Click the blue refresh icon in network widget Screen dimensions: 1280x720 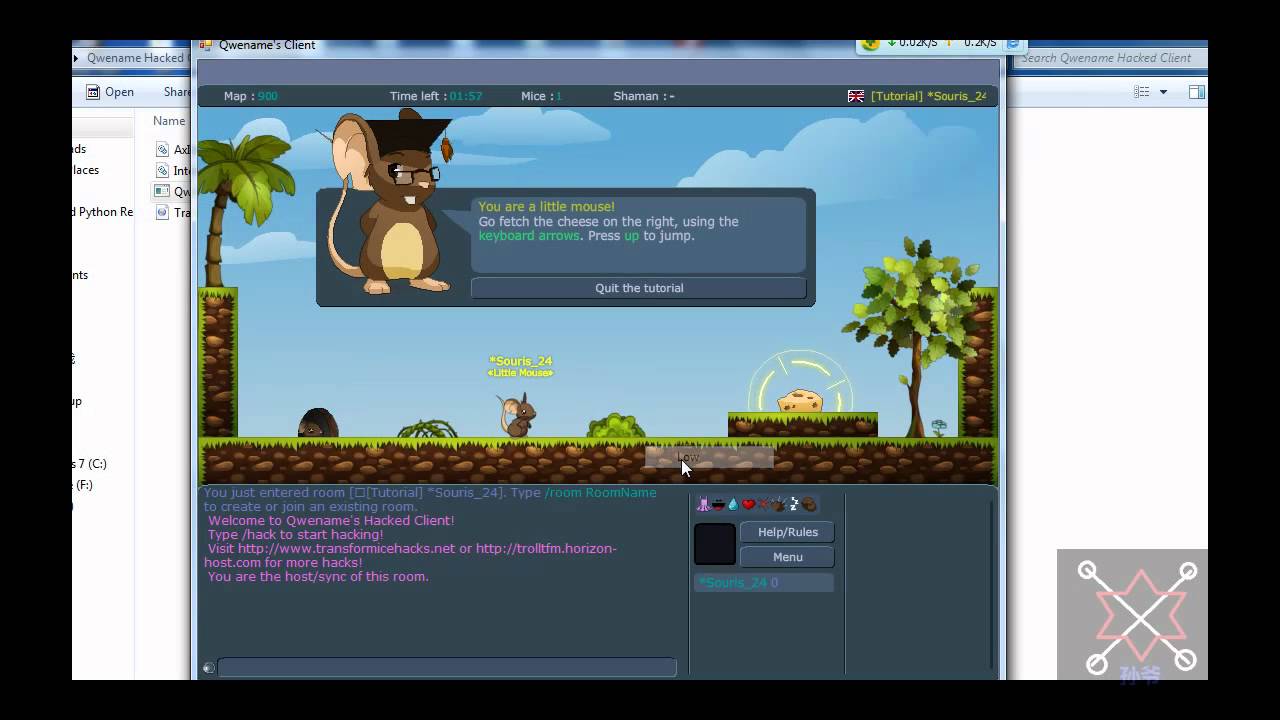pos(1012,44)
